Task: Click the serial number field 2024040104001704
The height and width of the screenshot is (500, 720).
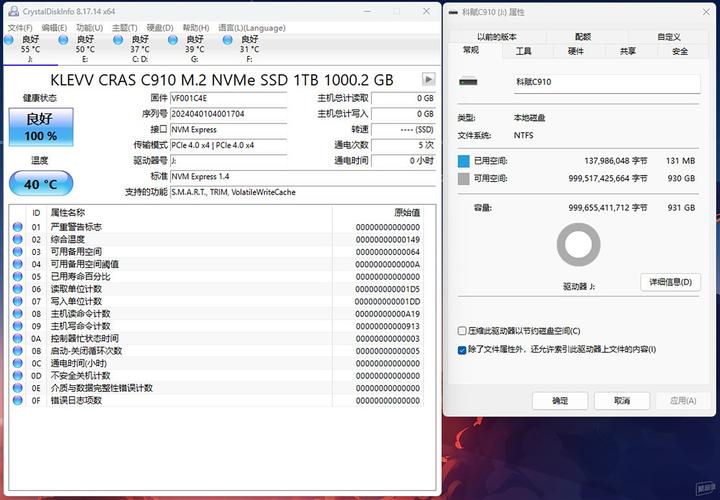Action: [x=228, y=114]
